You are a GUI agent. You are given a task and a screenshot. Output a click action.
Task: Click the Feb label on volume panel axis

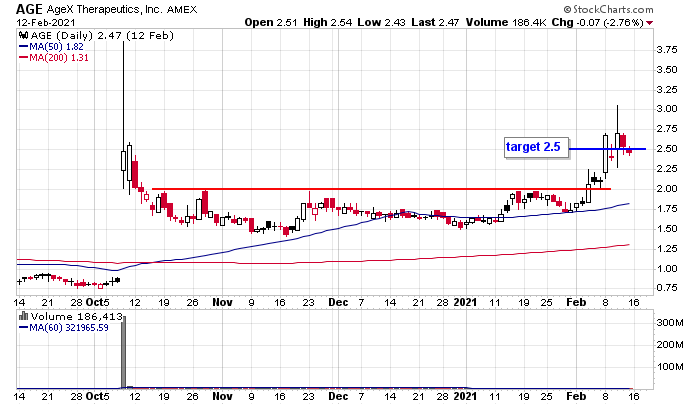tap(576, 396)
